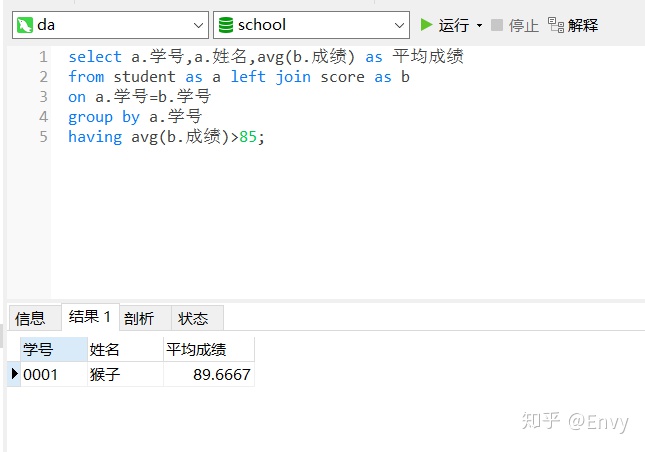645x452 pixels.
Task: Select the cell containing 猴子
Action: (x=125, y=374)
